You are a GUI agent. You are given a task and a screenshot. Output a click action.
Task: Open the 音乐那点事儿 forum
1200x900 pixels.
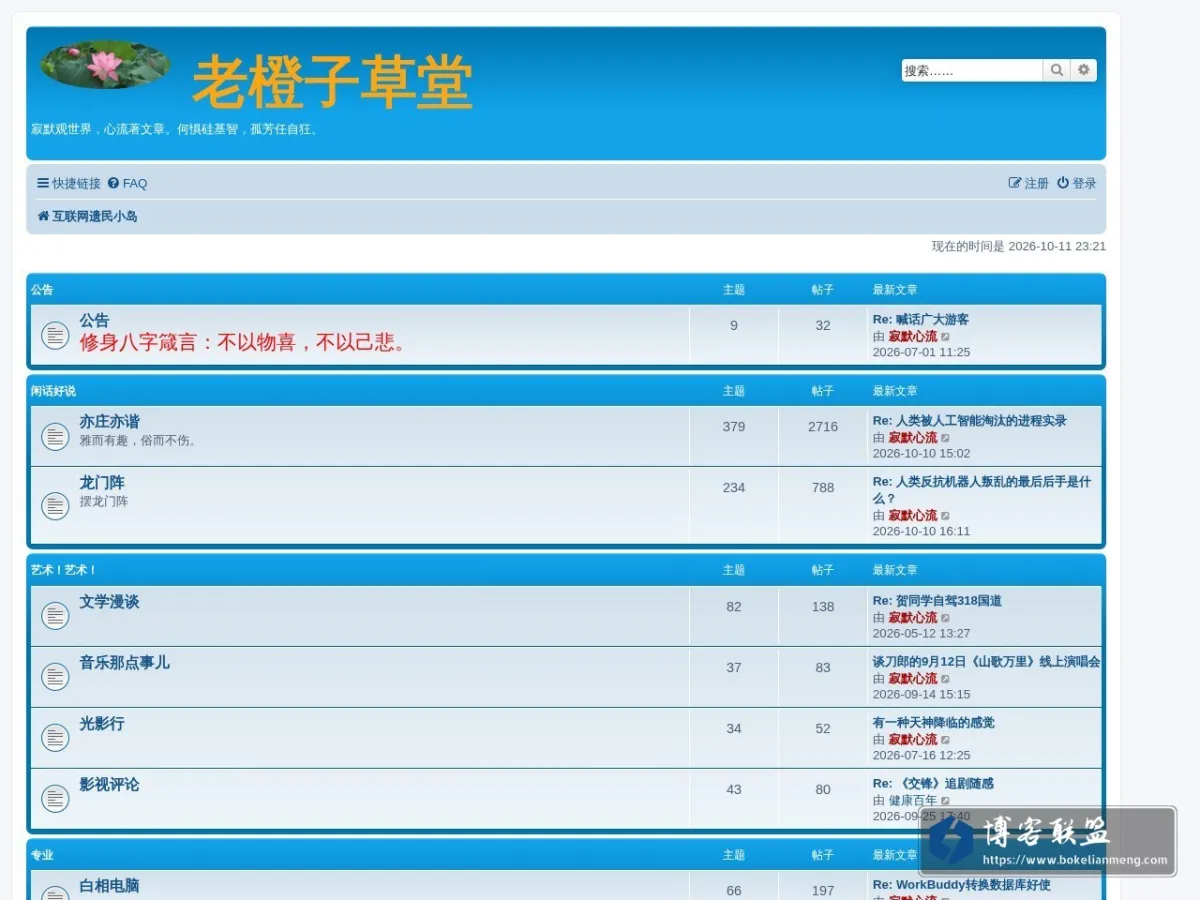125,663
